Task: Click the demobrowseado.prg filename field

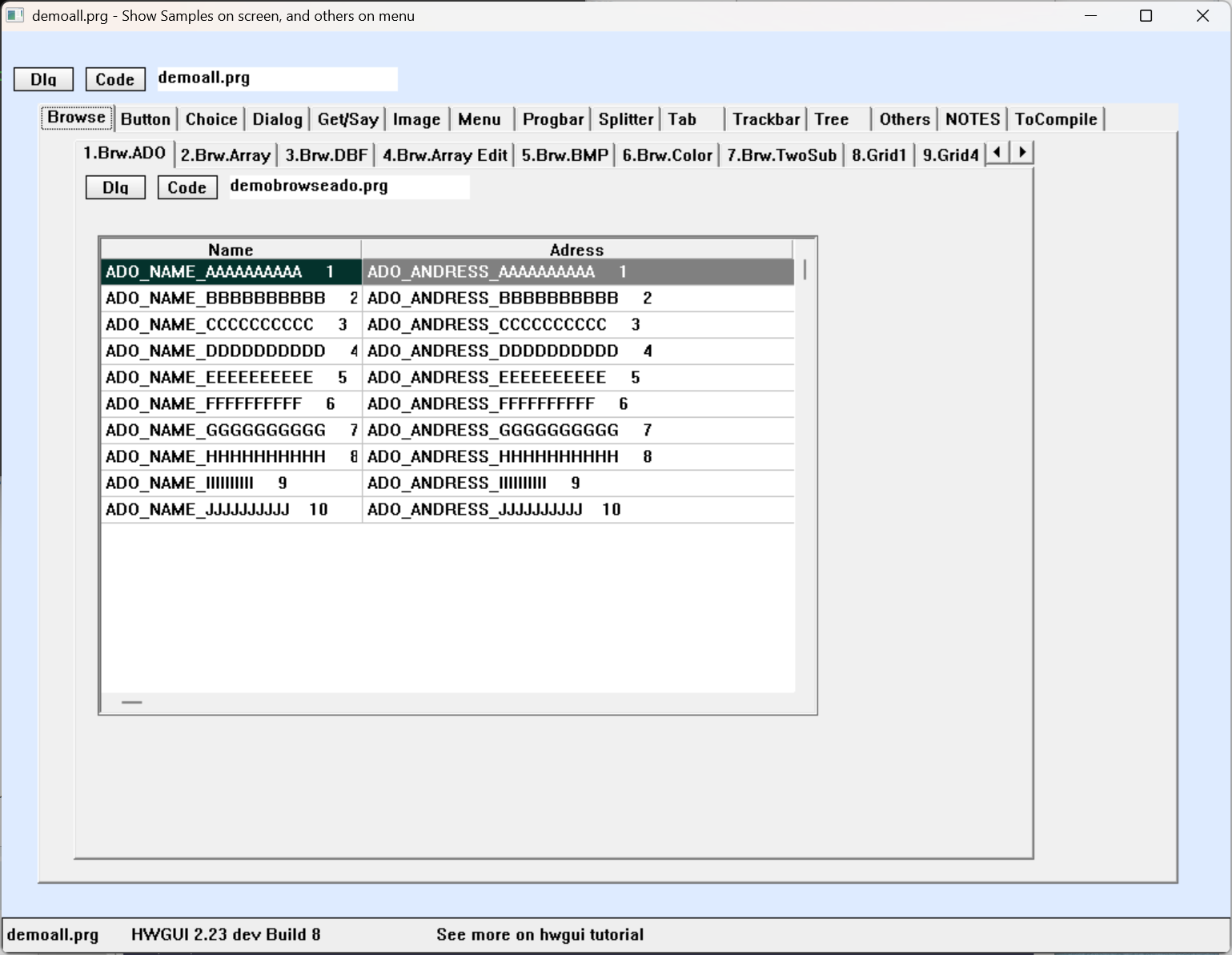Action: (x=349, y=187)
